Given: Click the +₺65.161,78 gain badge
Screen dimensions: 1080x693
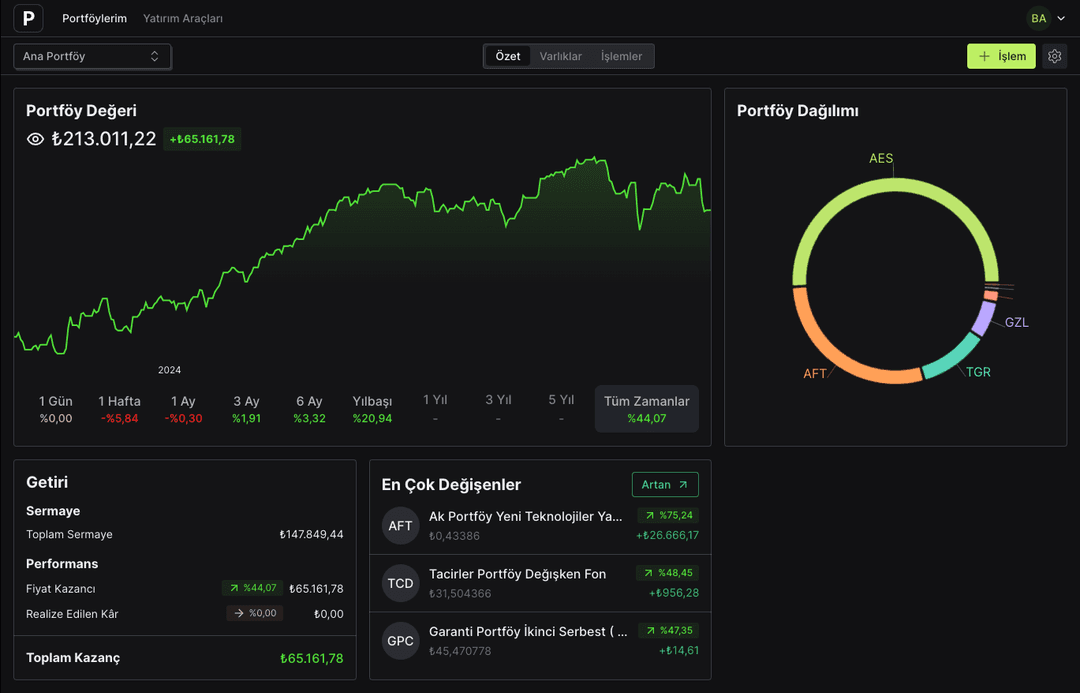Looking at the screenshot, I should pyautogui.click(x=202, y=139).
